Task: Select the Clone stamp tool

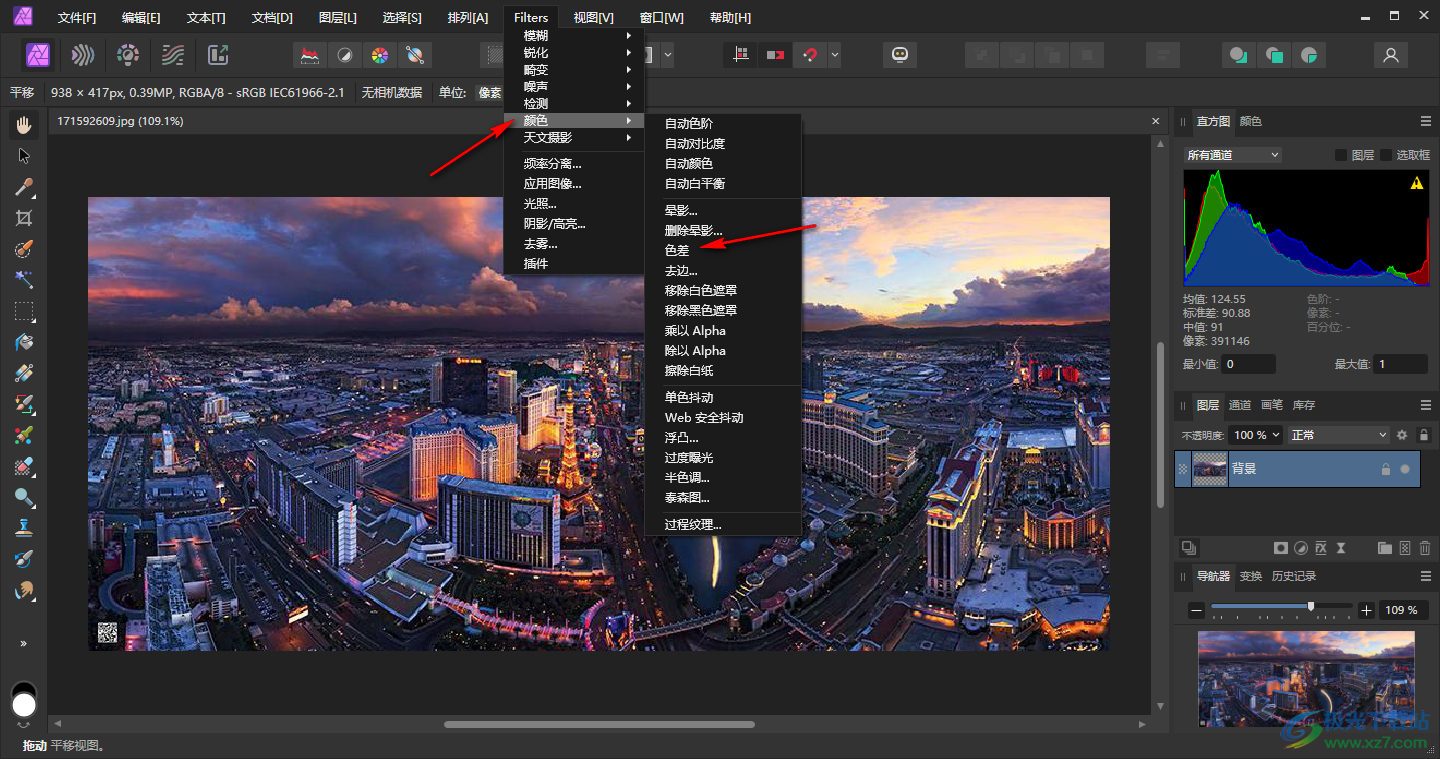Action: click(x=24, y=527)
